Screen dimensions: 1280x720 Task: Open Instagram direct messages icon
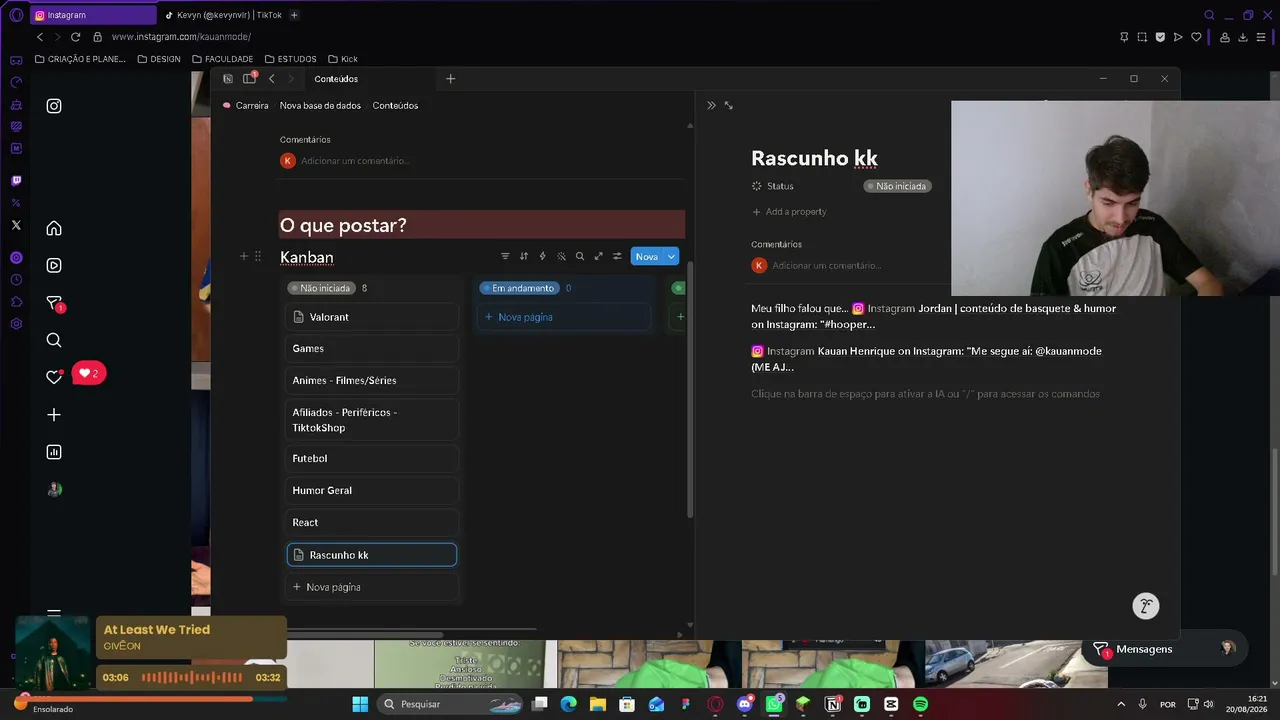[54, 303]
